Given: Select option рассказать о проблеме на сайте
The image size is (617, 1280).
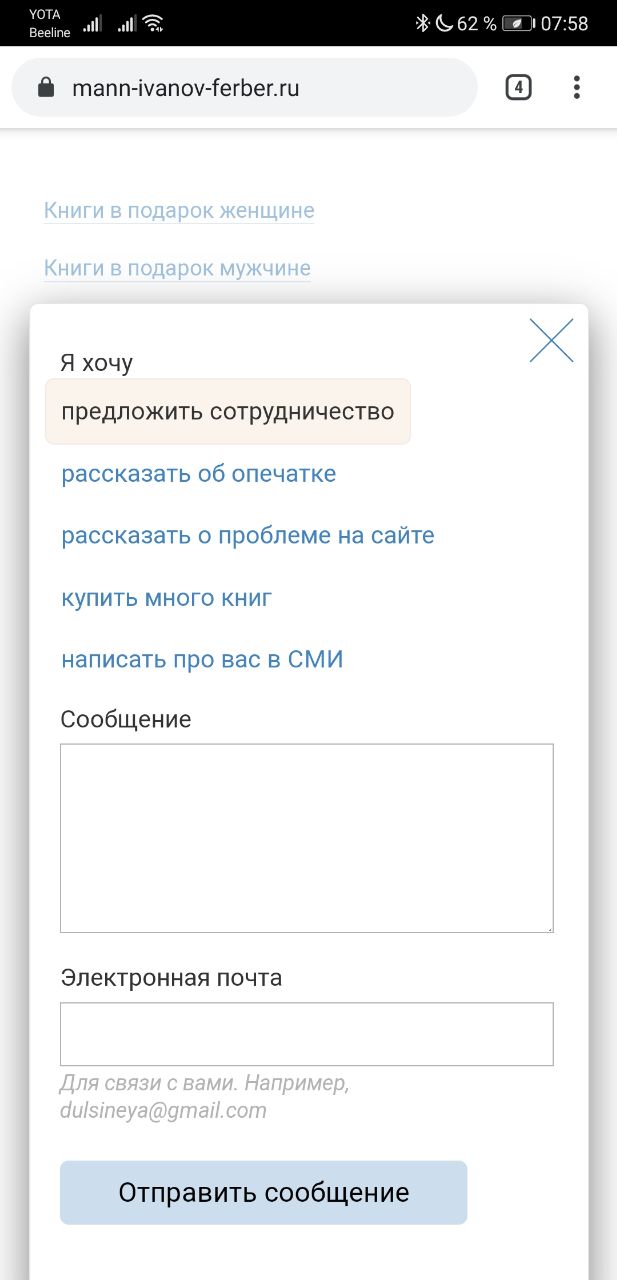Looking at the screenshot, I should [x=248, y=535].
